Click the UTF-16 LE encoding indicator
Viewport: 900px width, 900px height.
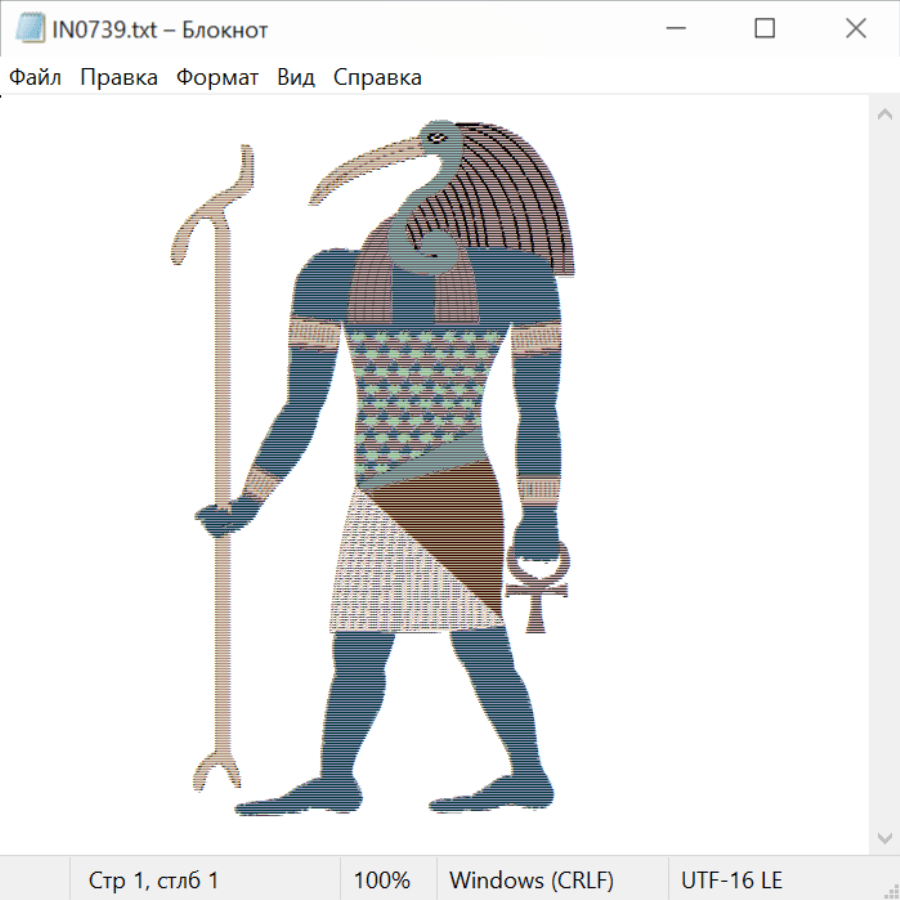(731, 880)
